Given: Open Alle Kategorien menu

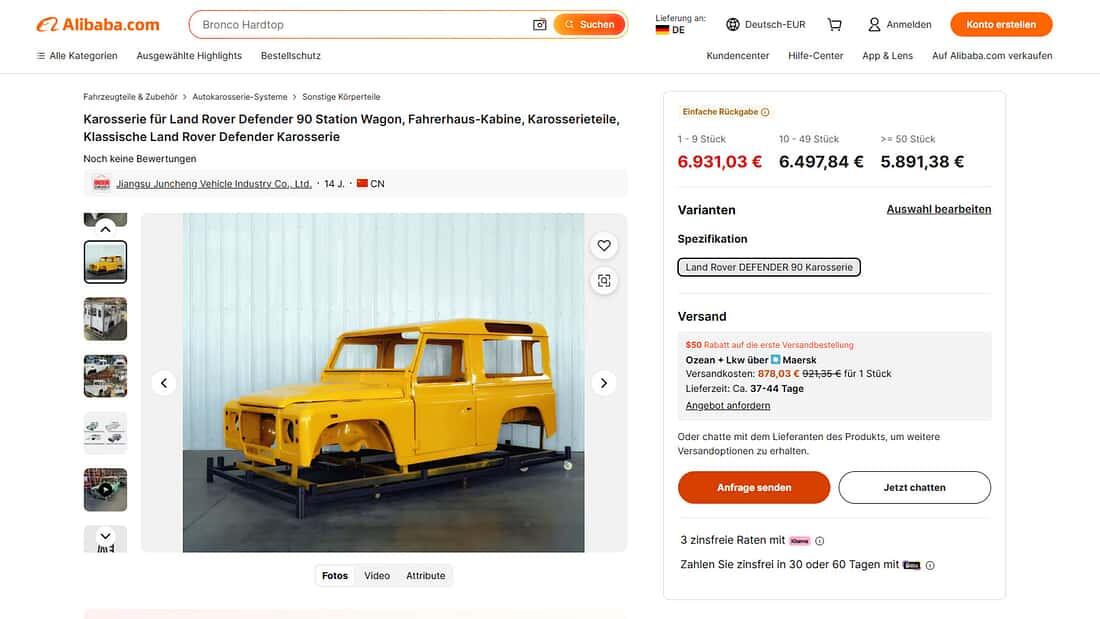Looking at the screenshot, I should pos(77,56).
